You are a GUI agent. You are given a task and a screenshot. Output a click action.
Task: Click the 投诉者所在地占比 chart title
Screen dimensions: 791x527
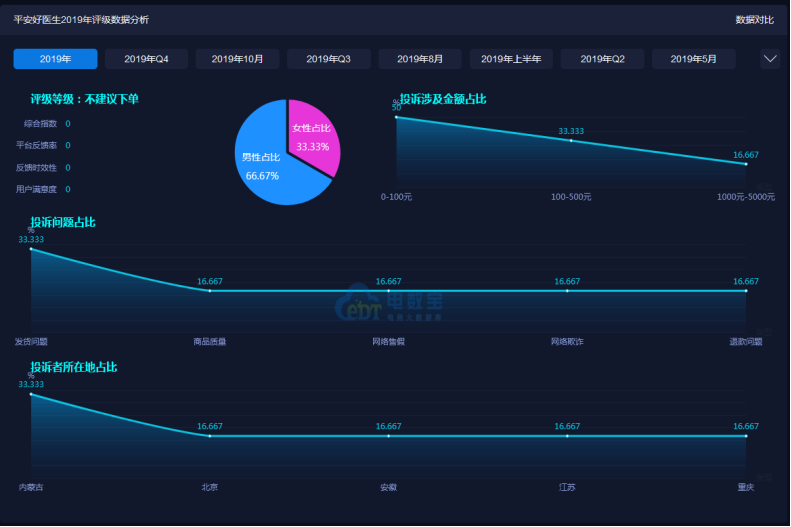74,367
